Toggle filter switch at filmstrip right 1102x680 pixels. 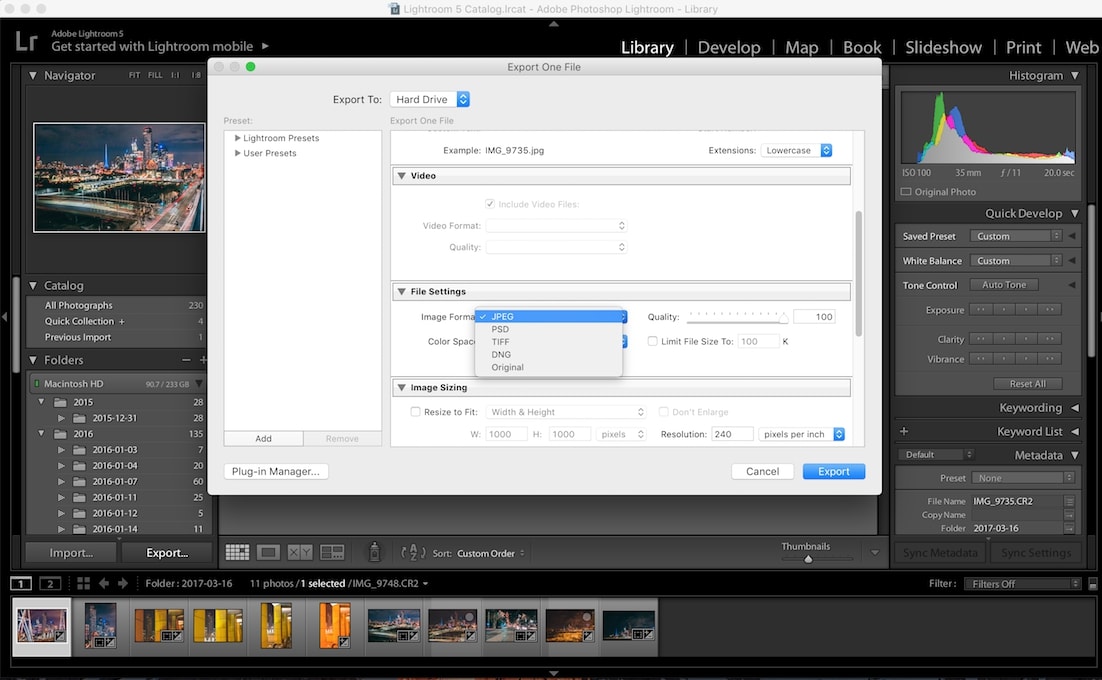[x=1093, y=584]
